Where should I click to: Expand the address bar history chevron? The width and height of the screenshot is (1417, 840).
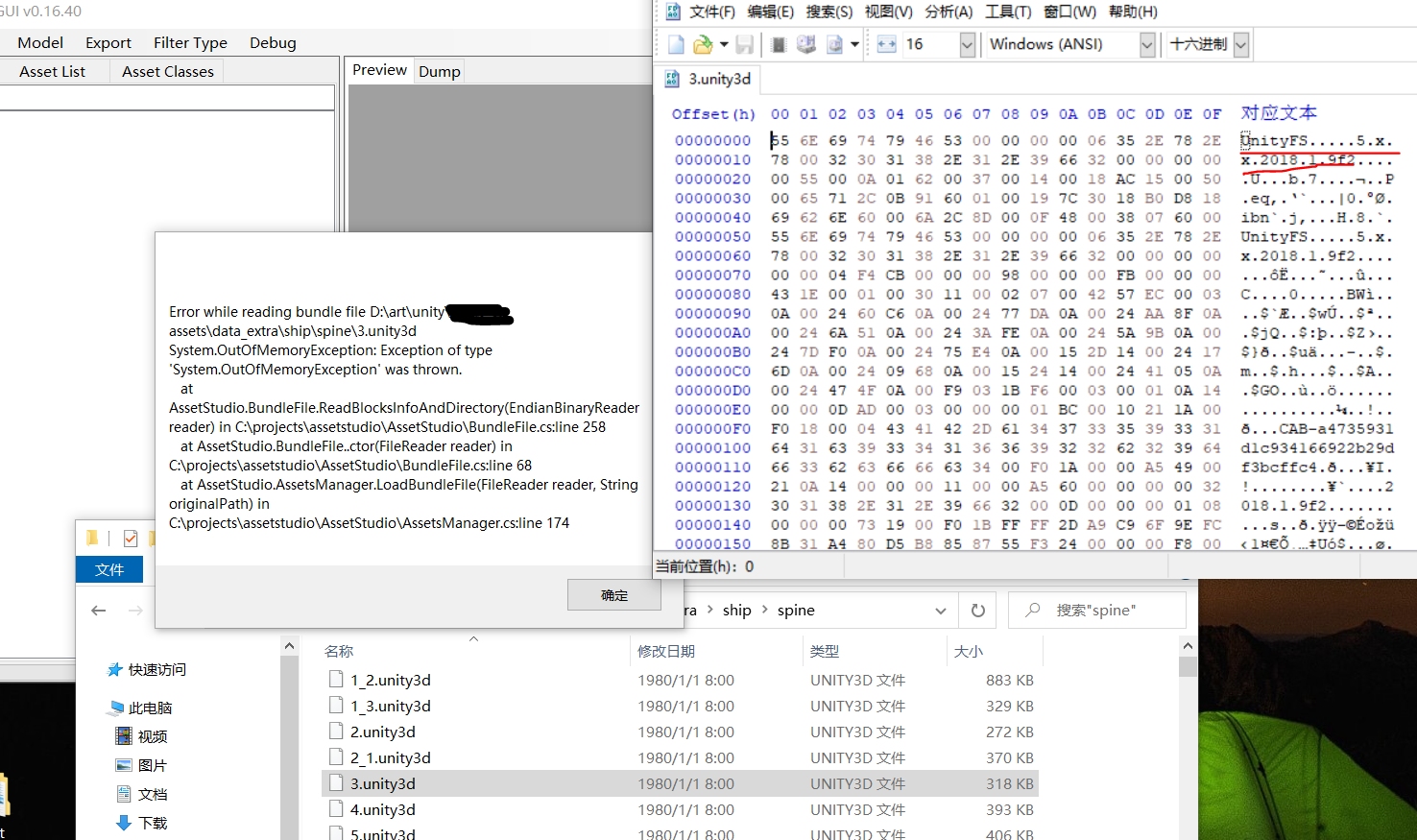tap(941, 611)
